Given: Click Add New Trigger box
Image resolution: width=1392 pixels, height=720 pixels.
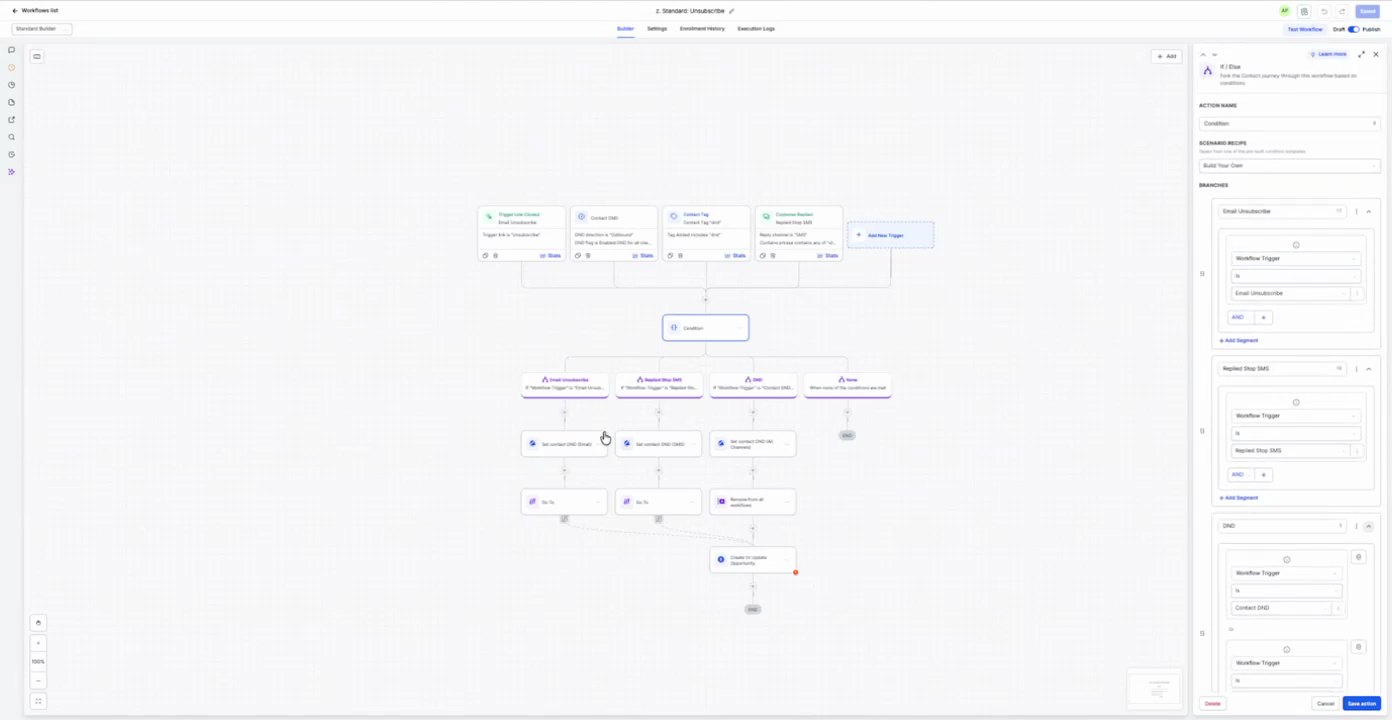Looking at the screenshot, I should (890, 235).
